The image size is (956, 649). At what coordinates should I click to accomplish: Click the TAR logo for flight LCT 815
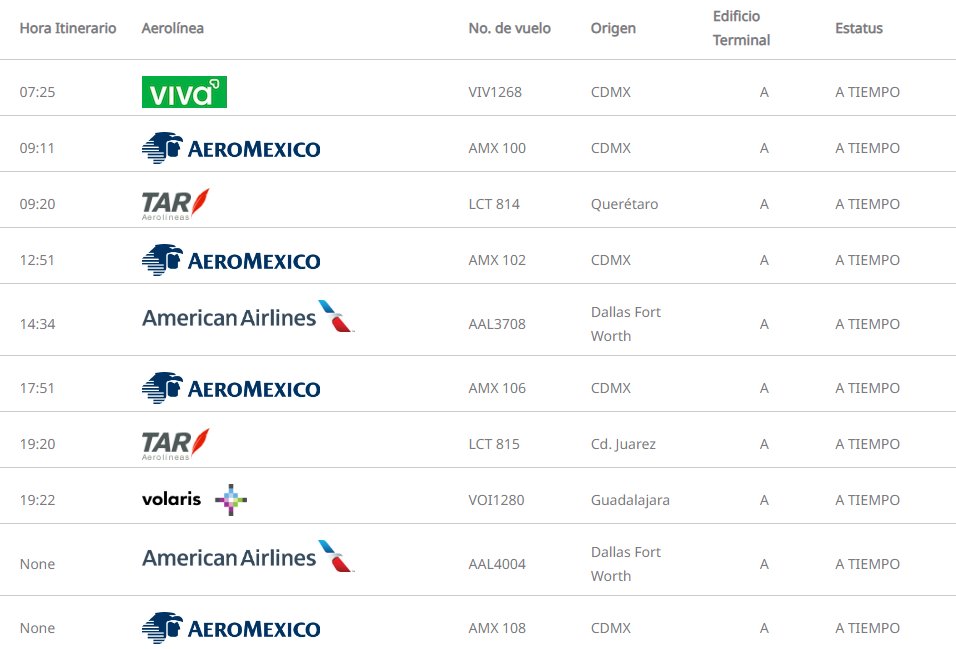[176, 444]
